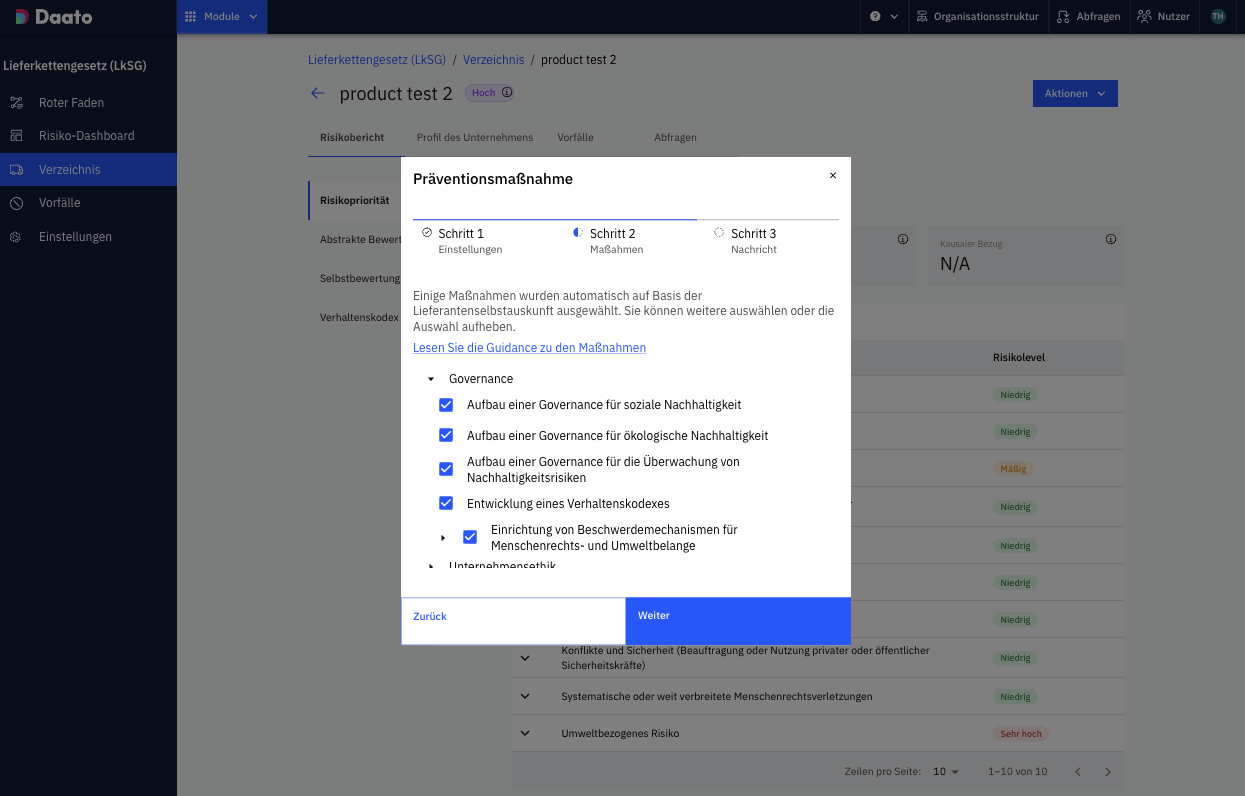Uncheck Governance für Überwachung von Nachhaltigkeitsrisiken
The image size is (1245, 796).
[x=446, y=469]
